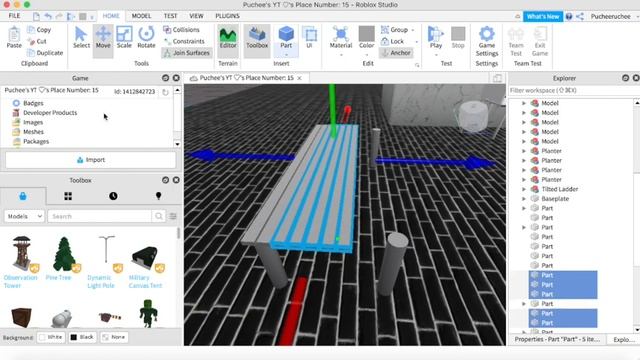This screenshot has height=360, width=640.
Task: Open Toolbox Inventory grid tab
Action: click(x=68, y=196)
